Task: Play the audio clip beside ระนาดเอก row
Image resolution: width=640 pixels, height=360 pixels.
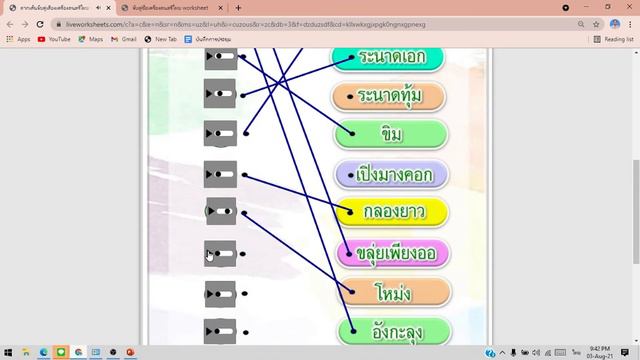Action: click(x=209, y=56)
